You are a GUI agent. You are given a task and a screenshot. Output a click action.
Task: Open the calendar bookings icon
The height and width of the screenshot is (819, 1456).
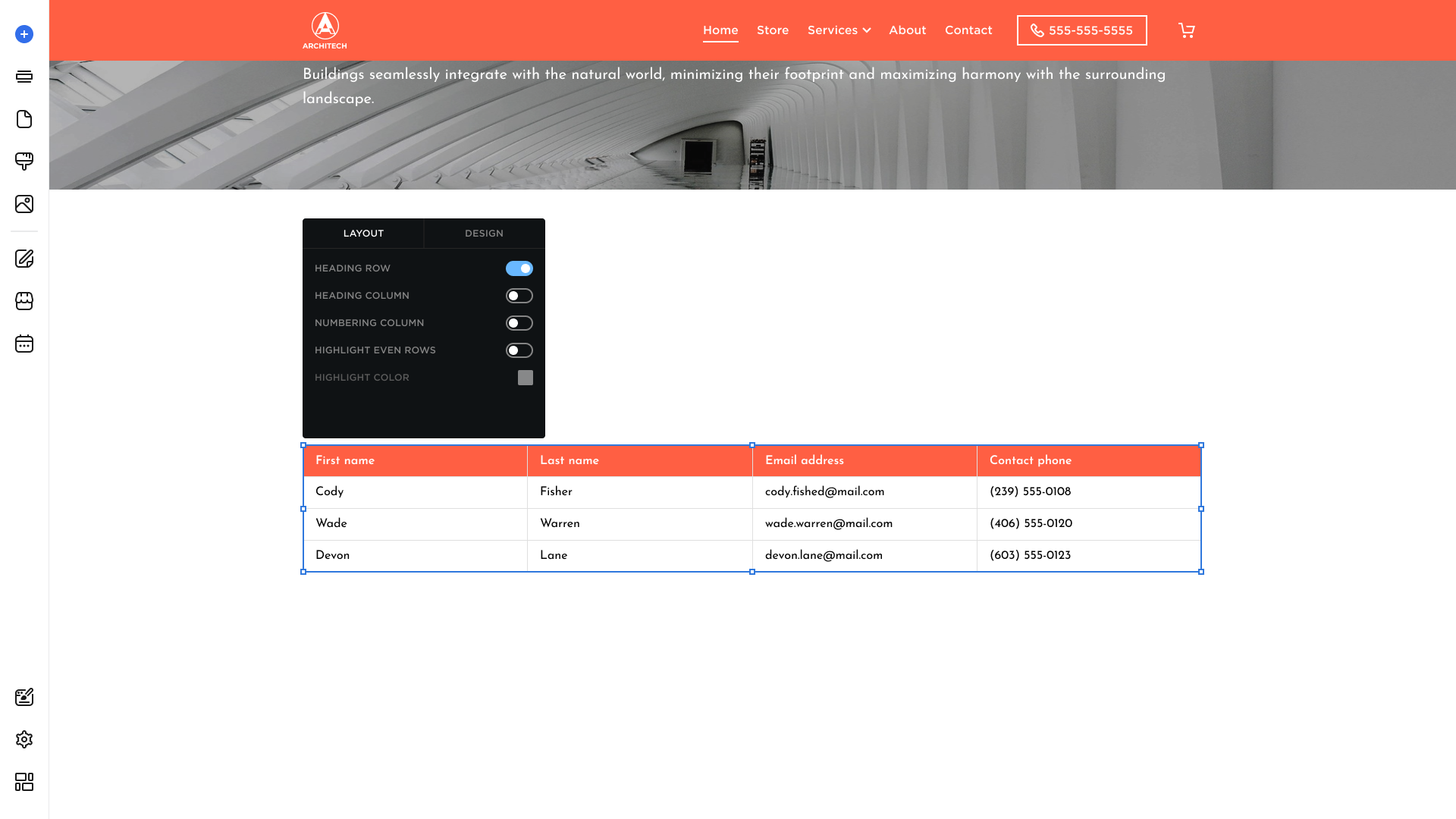24,344
